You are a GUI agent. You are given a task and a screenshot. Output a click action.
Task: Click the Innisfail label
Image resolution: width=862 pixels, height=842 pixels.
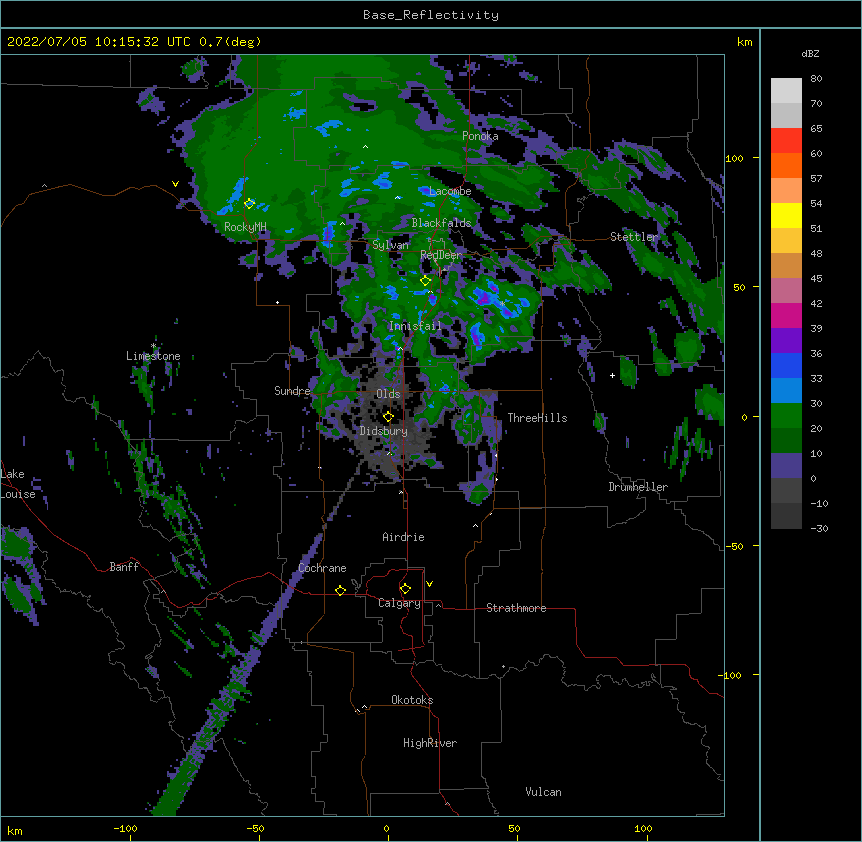coord(415,326)
